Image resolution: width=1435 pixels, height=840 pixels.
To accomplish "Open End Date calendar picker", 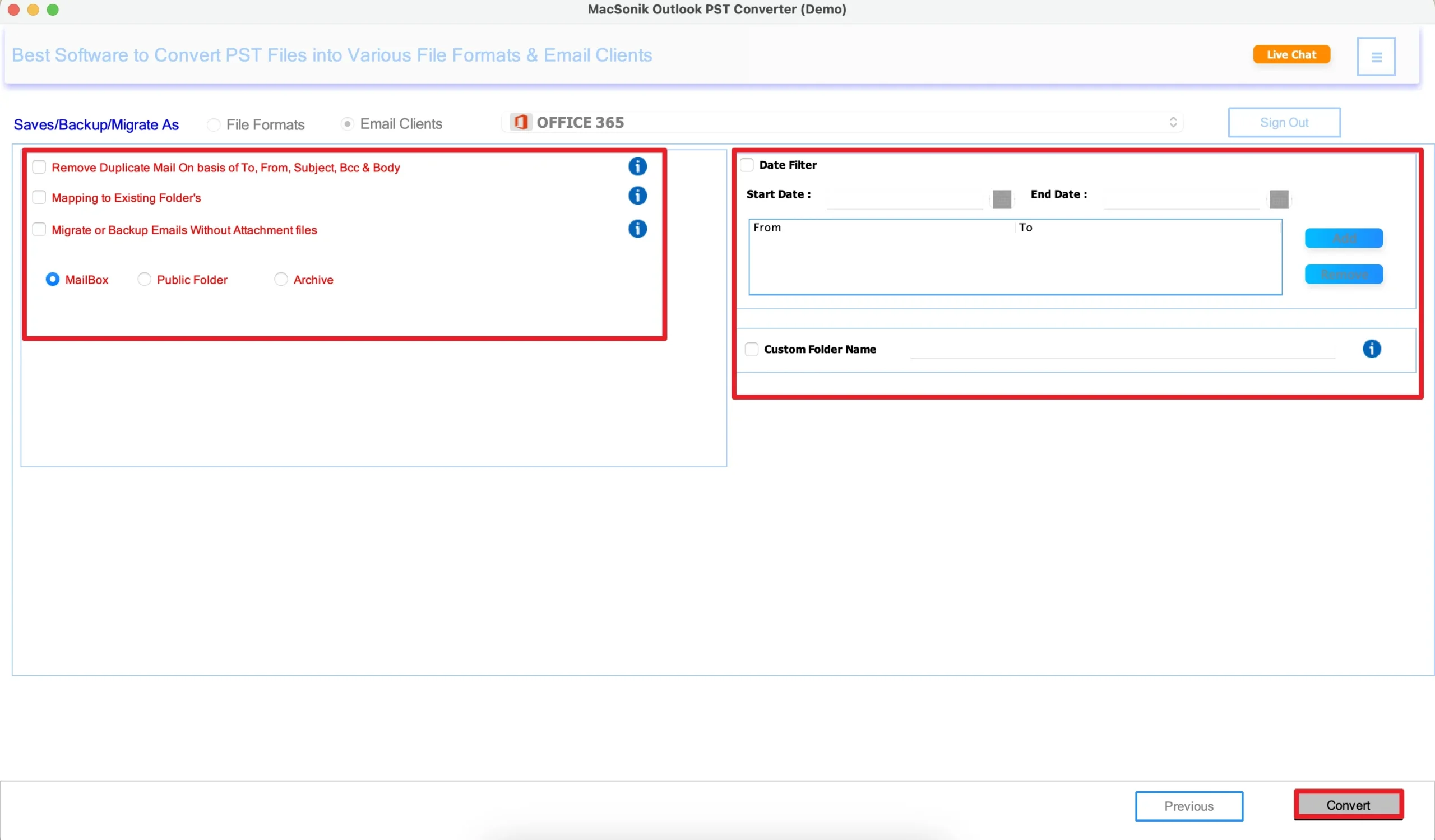I will pos(1279,199).
